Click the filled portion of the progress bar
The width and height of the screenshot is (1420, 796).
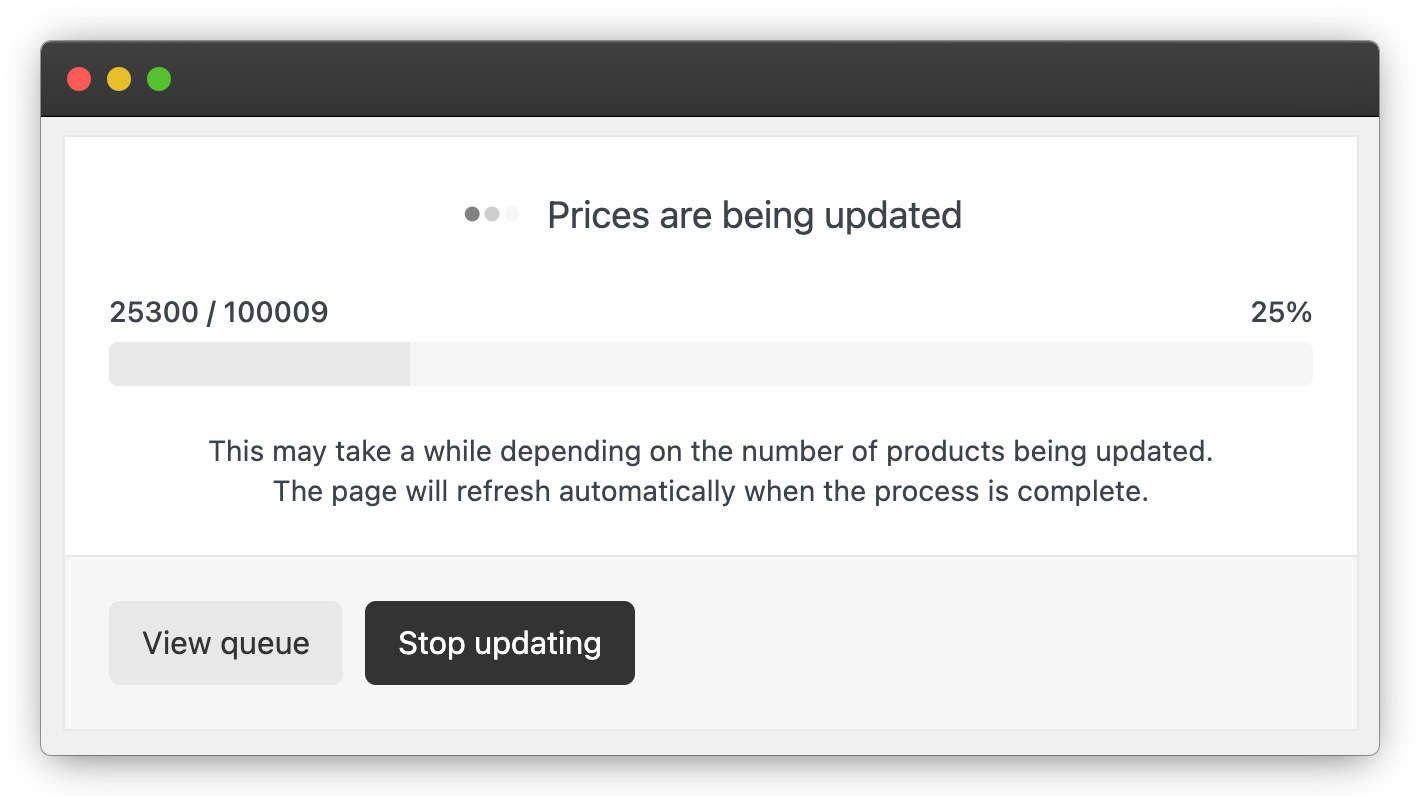260,363
